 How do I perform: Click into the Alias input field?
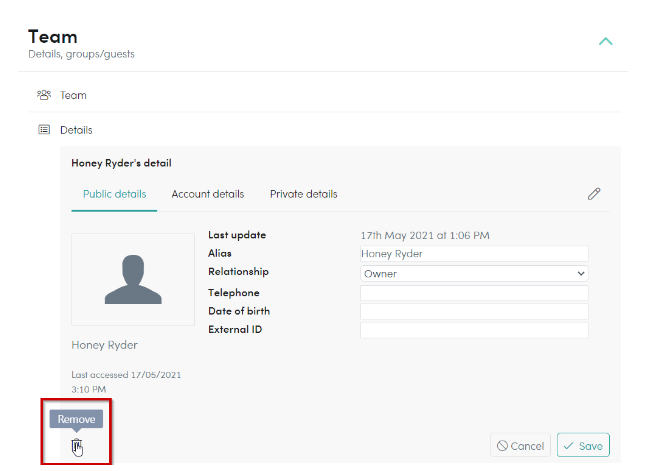pyautogui.click(x=474, y=254)
